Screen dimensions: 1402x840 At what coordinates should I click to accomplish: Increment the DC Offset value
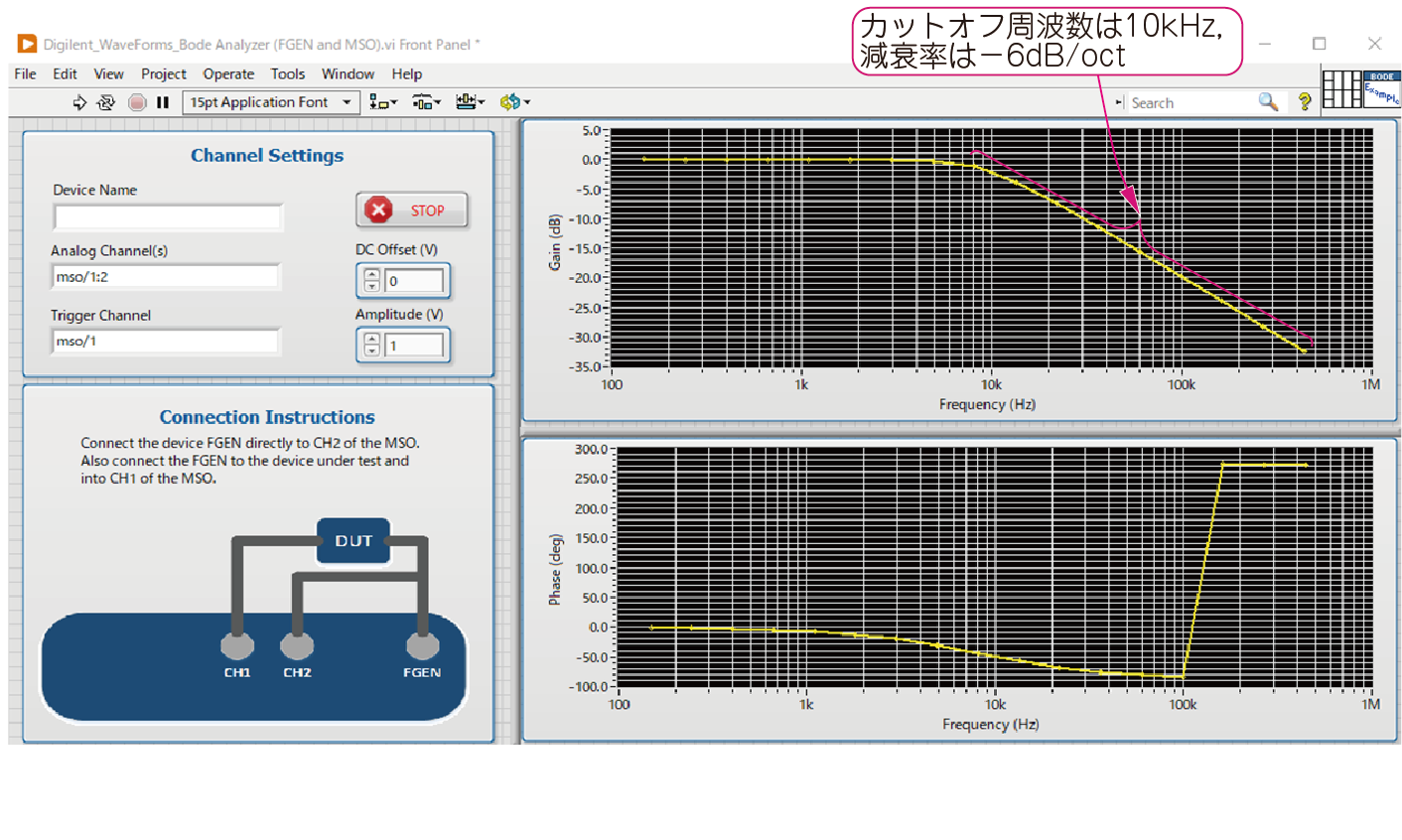tap(372, 275)
